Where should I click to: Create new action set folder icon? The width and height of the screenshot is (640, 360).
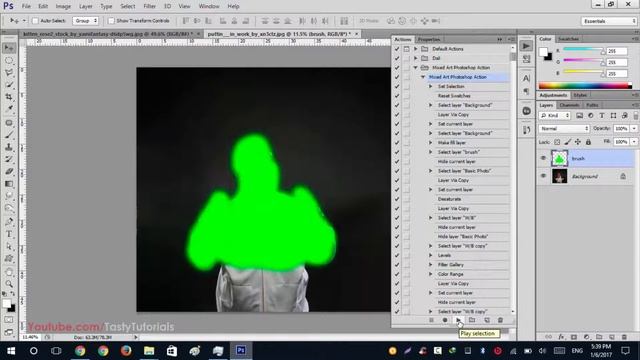click(472, 320)
